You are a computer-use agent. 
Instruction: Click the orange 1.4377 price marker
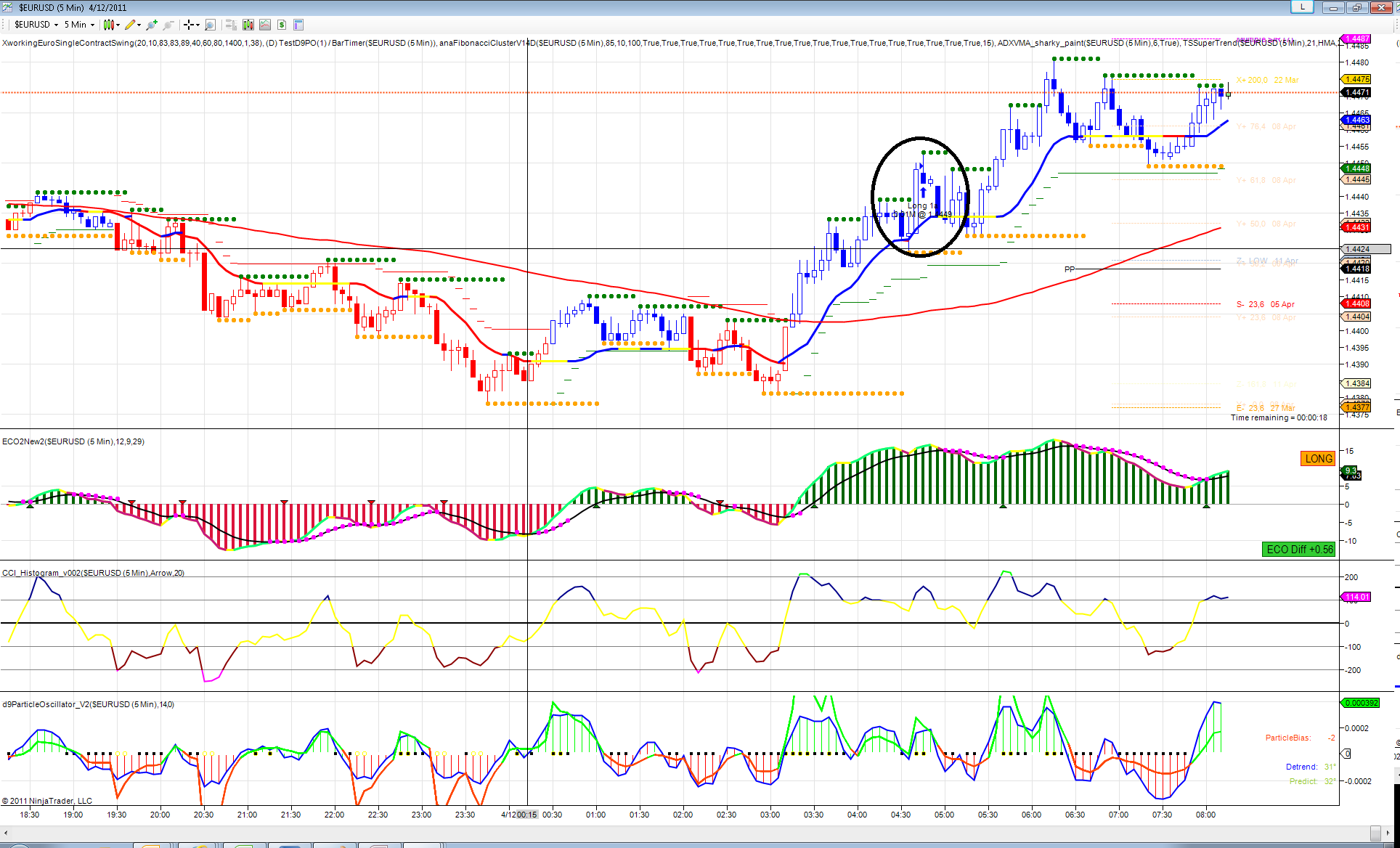coord(1356,407)
